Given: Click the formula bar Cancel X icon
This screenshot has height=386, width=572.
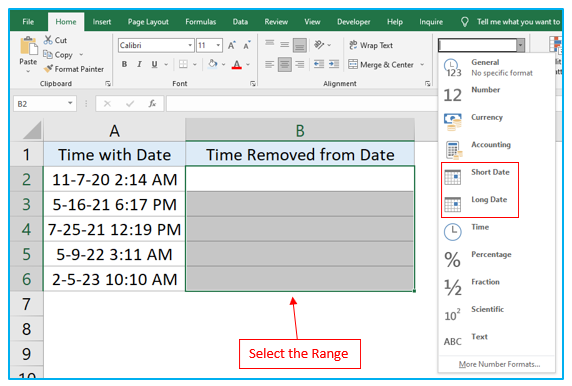Looking at the screenshot, I should (x=107, y=104).
